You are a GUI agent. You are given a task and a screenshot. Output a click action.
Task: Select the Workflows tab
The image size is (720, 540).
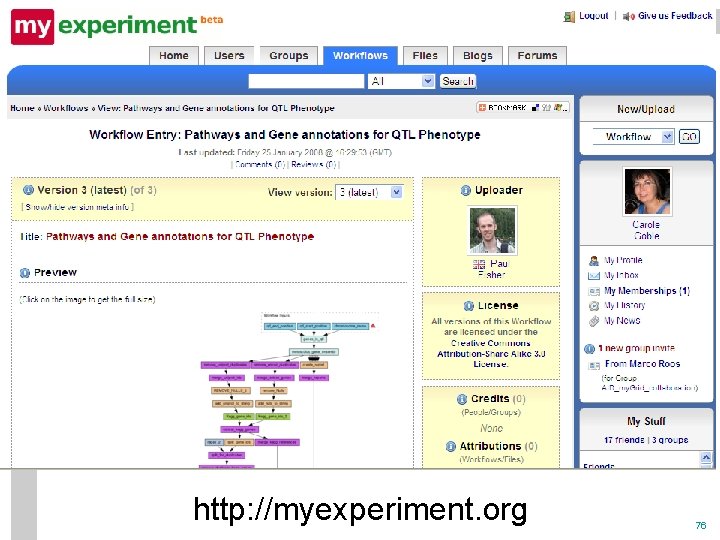coord(360,56)
